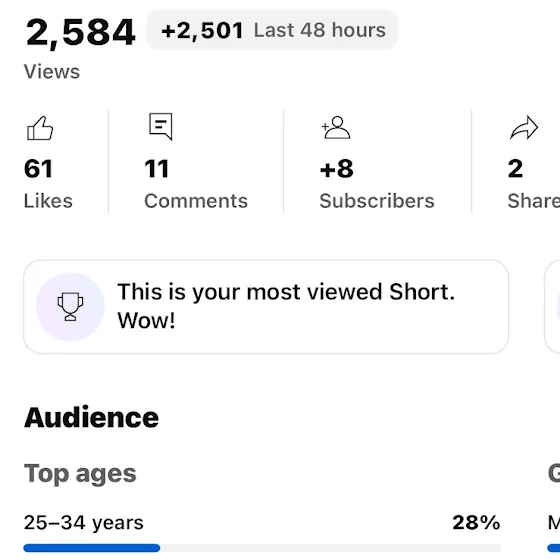Screen dimensions: 560x560
Task: Select the +8 subscribers count
Action: click(336, 169)
